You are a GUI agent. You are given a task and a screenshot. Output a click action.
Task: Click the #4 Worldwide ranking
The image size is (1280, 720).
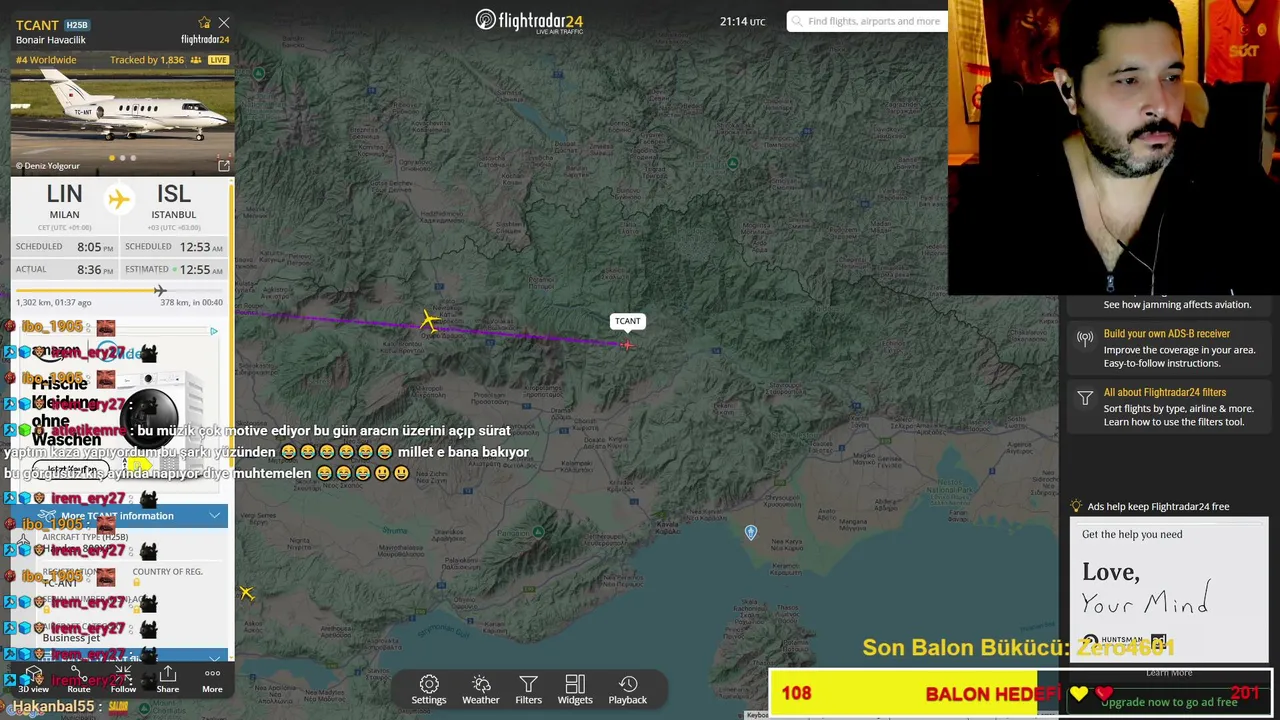[x=46, y=60]
